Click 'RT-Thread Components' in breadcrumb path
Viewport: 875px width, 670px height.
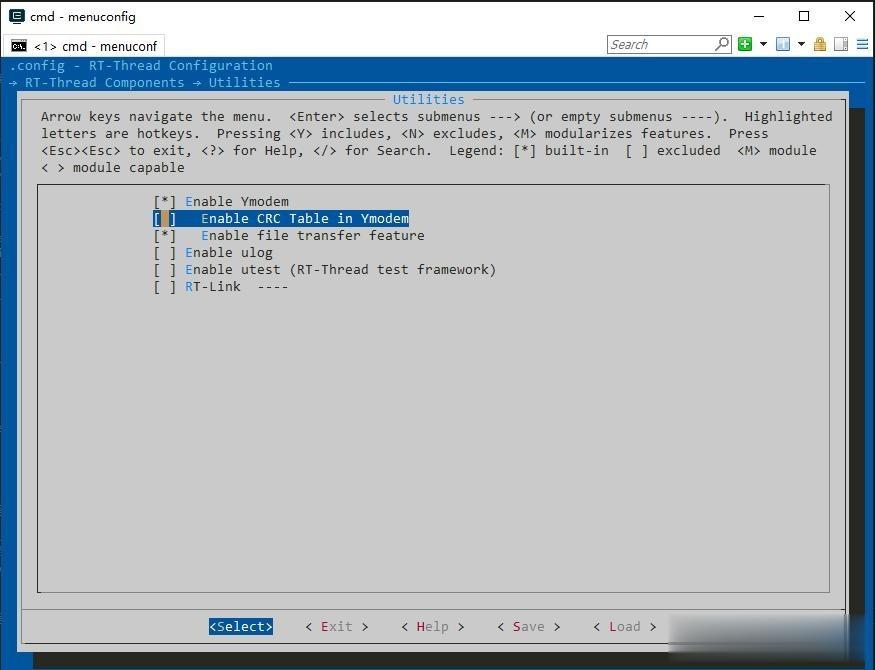(105, 83)
